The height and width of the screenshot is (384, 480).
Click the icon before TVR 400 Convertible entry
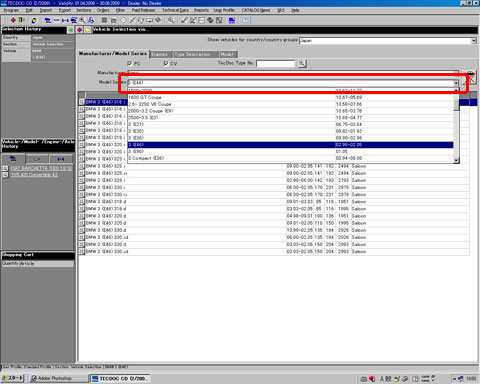tap(5, 175)
